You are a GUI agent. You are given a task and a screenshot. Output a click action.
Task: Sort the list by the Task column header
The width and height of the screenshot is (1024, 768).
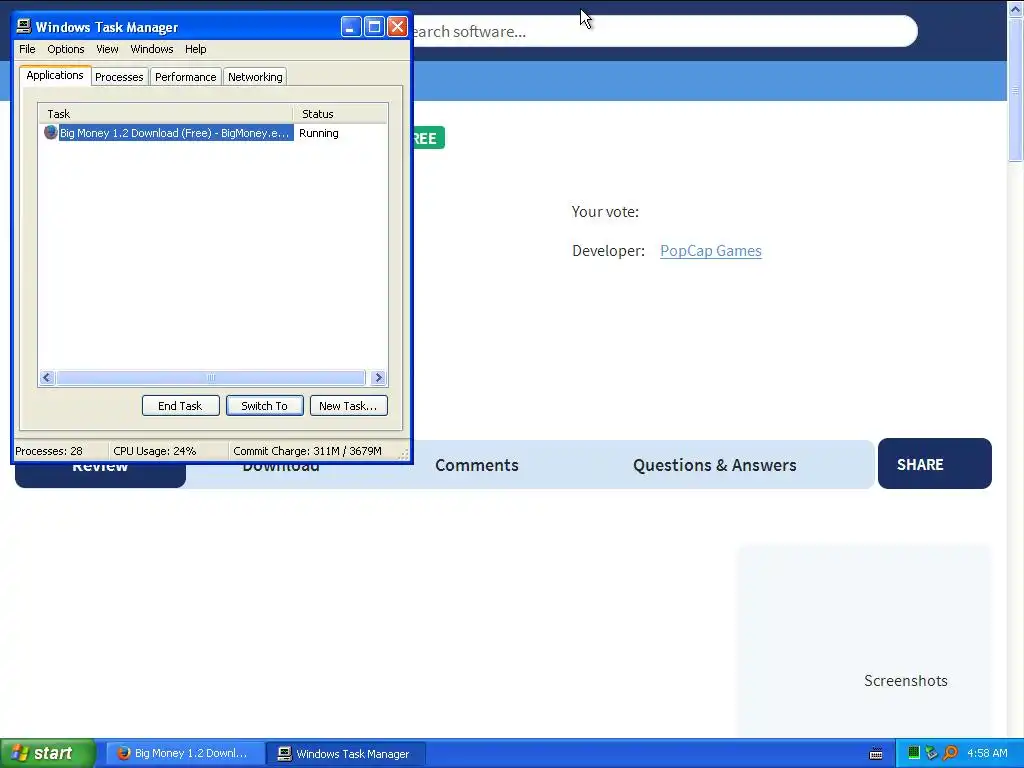point(165,114)
